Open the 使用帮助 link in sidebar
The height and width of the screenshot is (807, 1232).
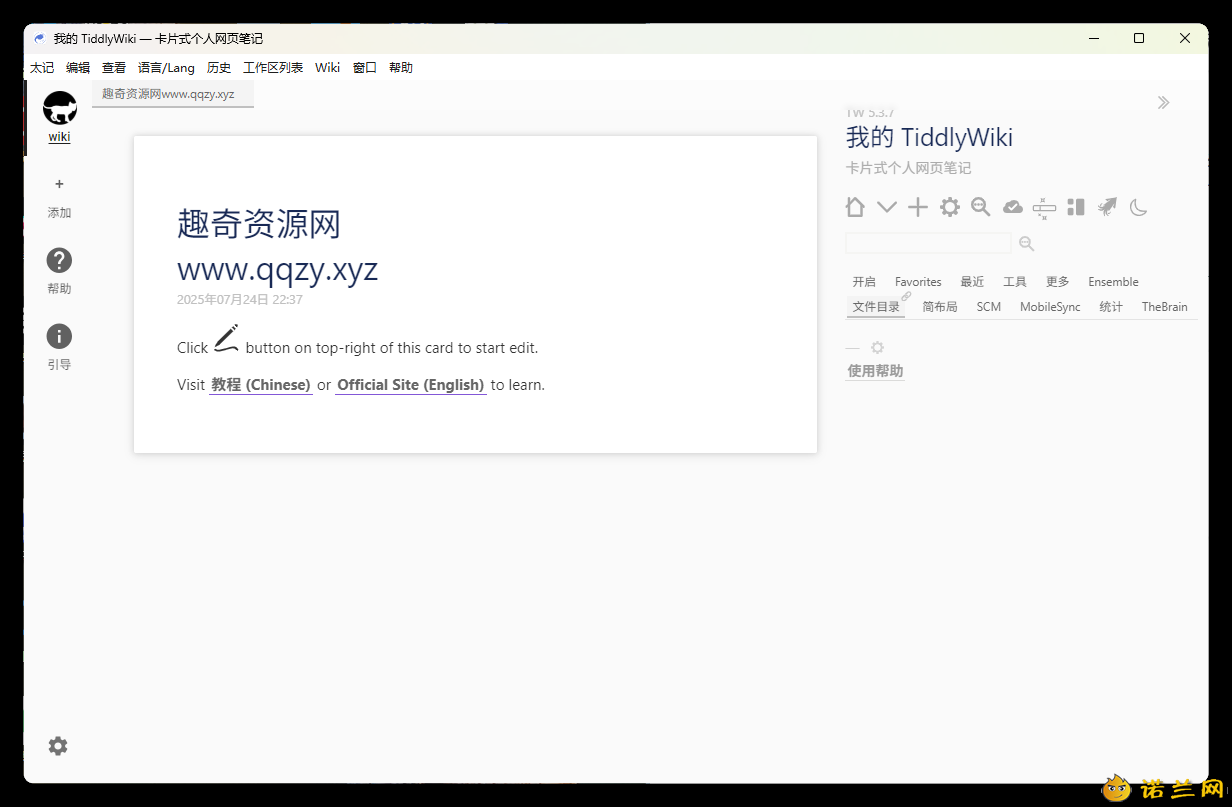[x=875, y=371]
